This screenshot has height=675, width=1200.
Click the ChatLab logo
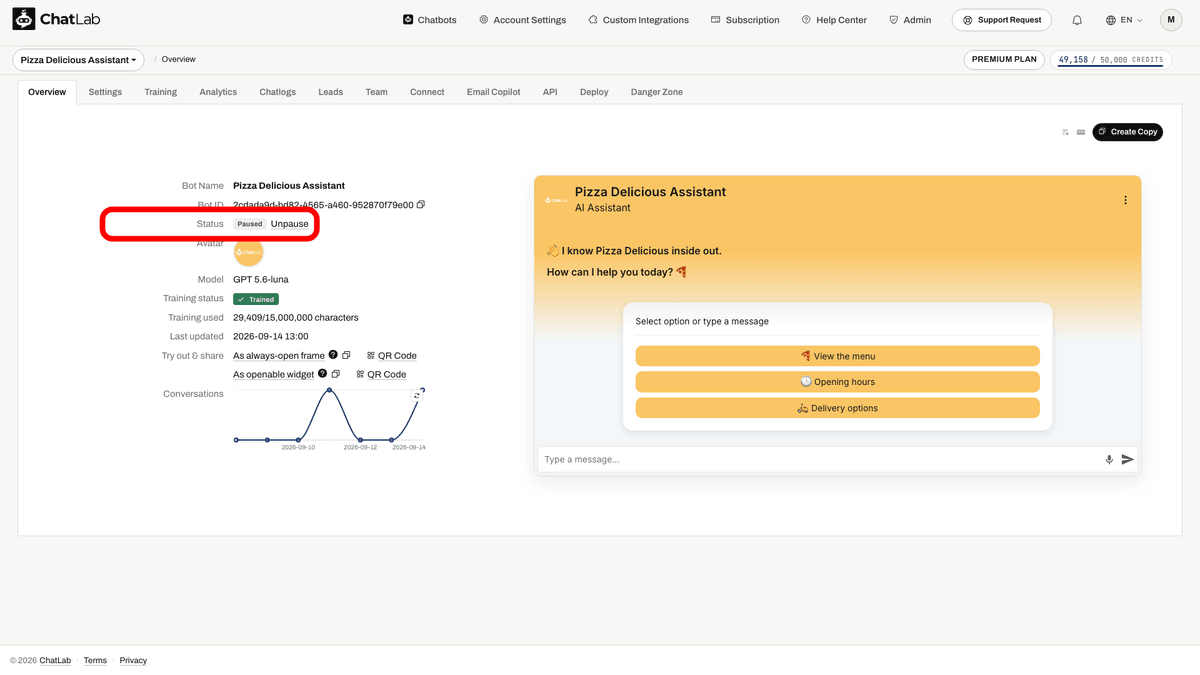tap(56, 20)
